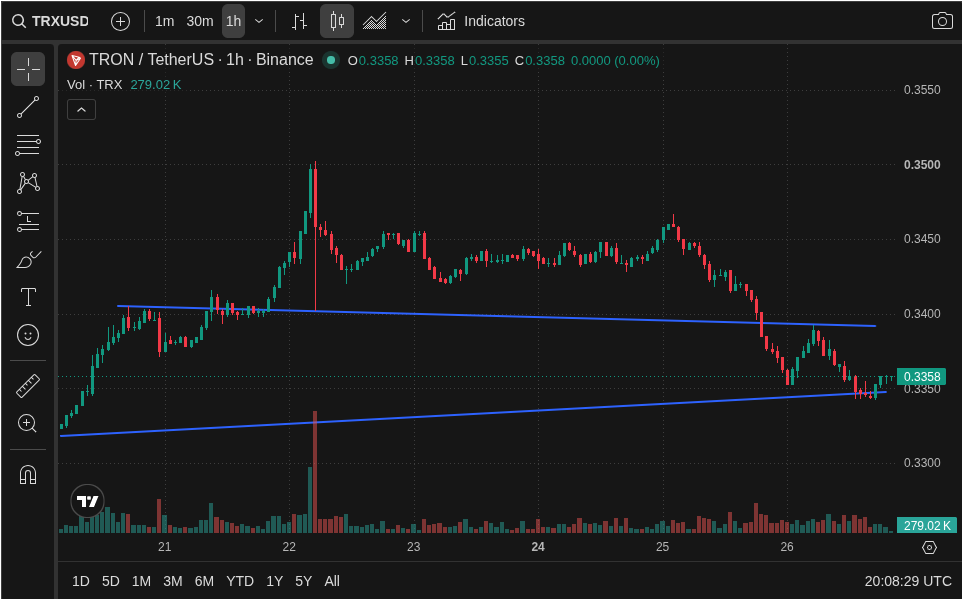Click the TRON / TetherUS symbol title
This screenshot has width=962, height=599.
201,60
